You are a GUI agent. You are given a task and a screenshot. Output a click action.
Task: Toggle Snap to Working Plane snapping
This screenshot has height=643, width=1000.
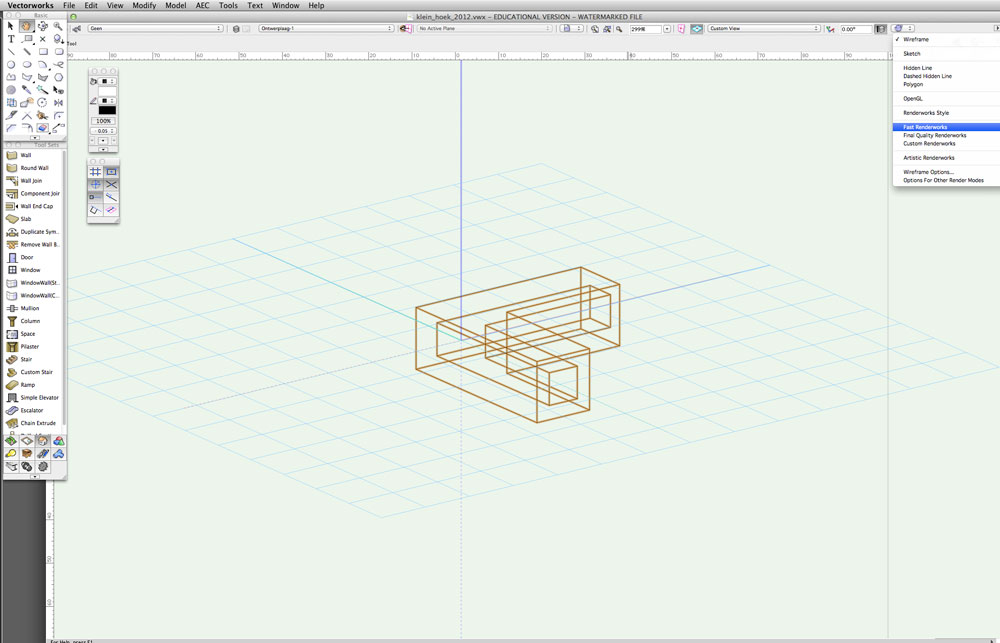point(111,210)
